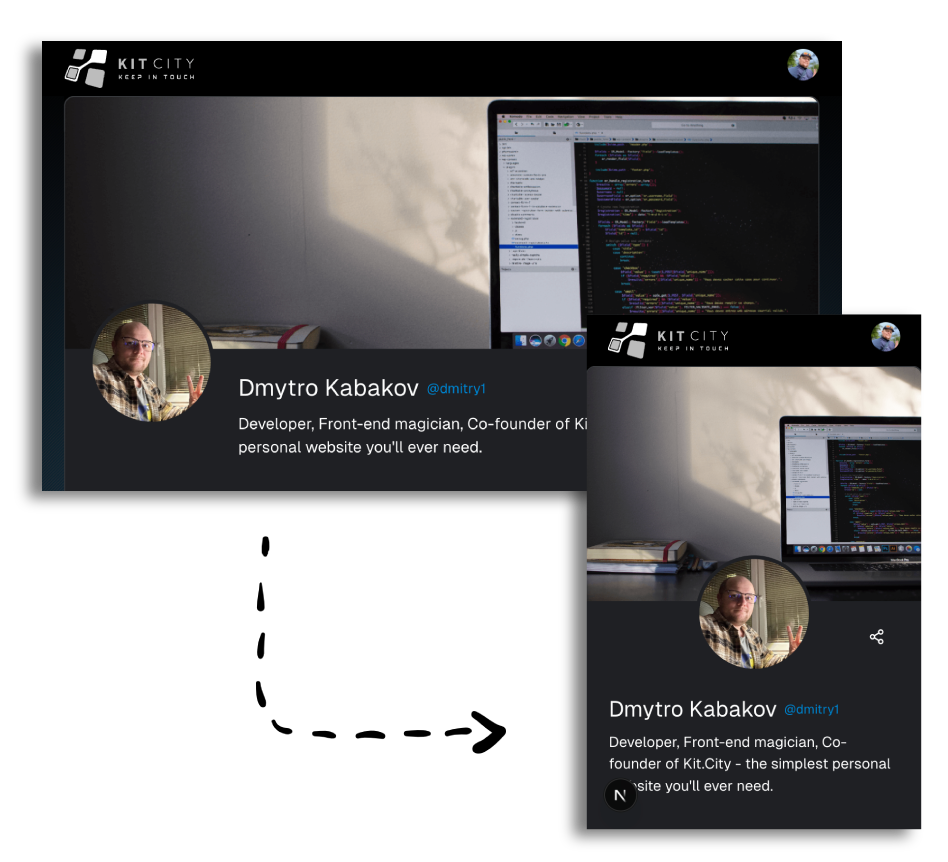Open the user avatar menu in the mobile header

(x=885, y=337)
